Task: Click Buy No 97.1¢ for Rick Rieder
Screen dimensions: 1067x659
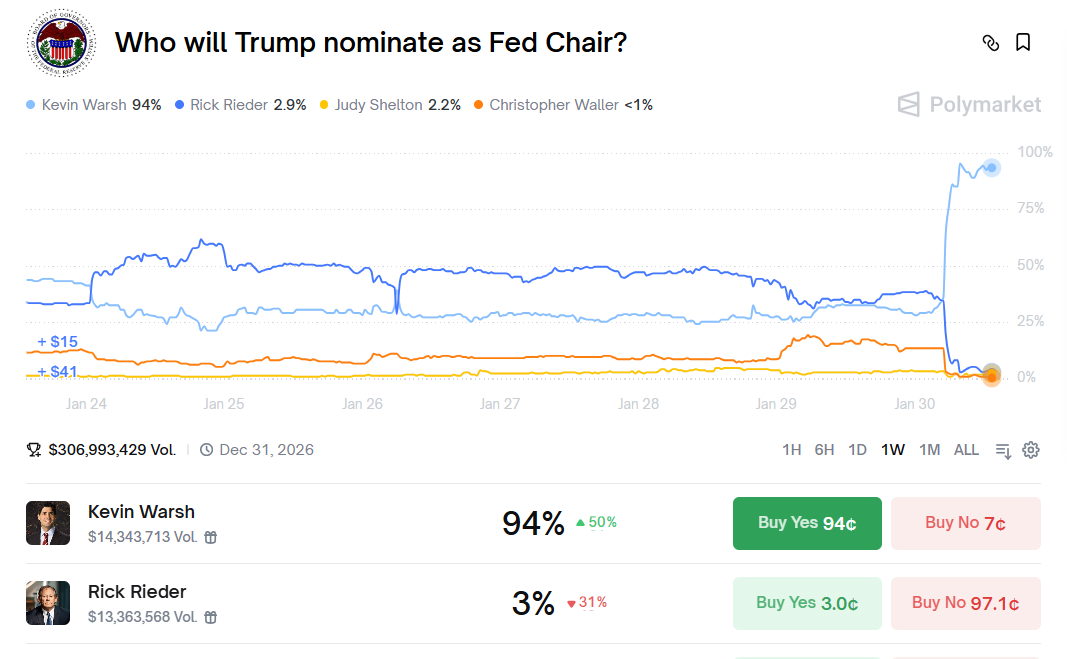Action: tap(965, 603)
